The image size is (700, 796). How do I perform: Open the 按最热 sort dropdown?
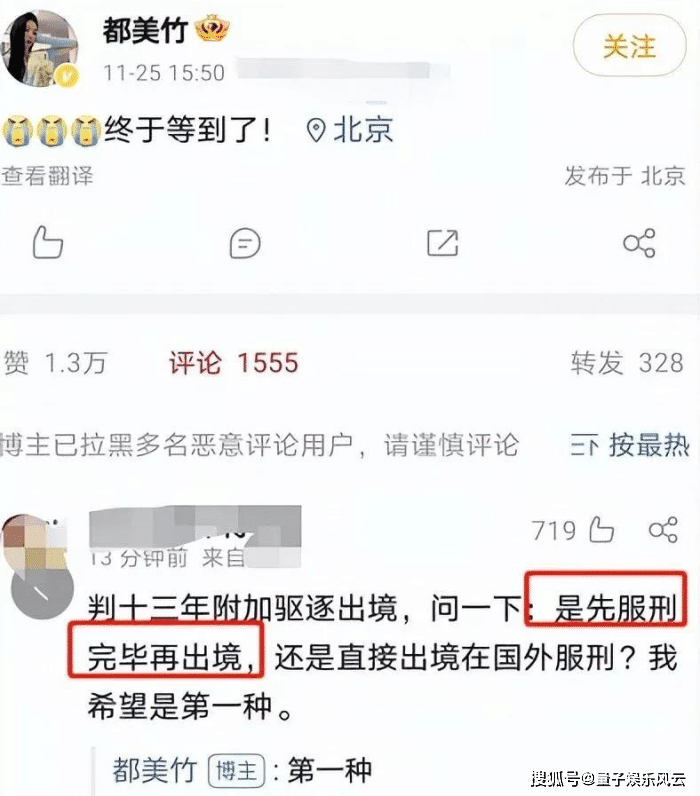(630, 445)
